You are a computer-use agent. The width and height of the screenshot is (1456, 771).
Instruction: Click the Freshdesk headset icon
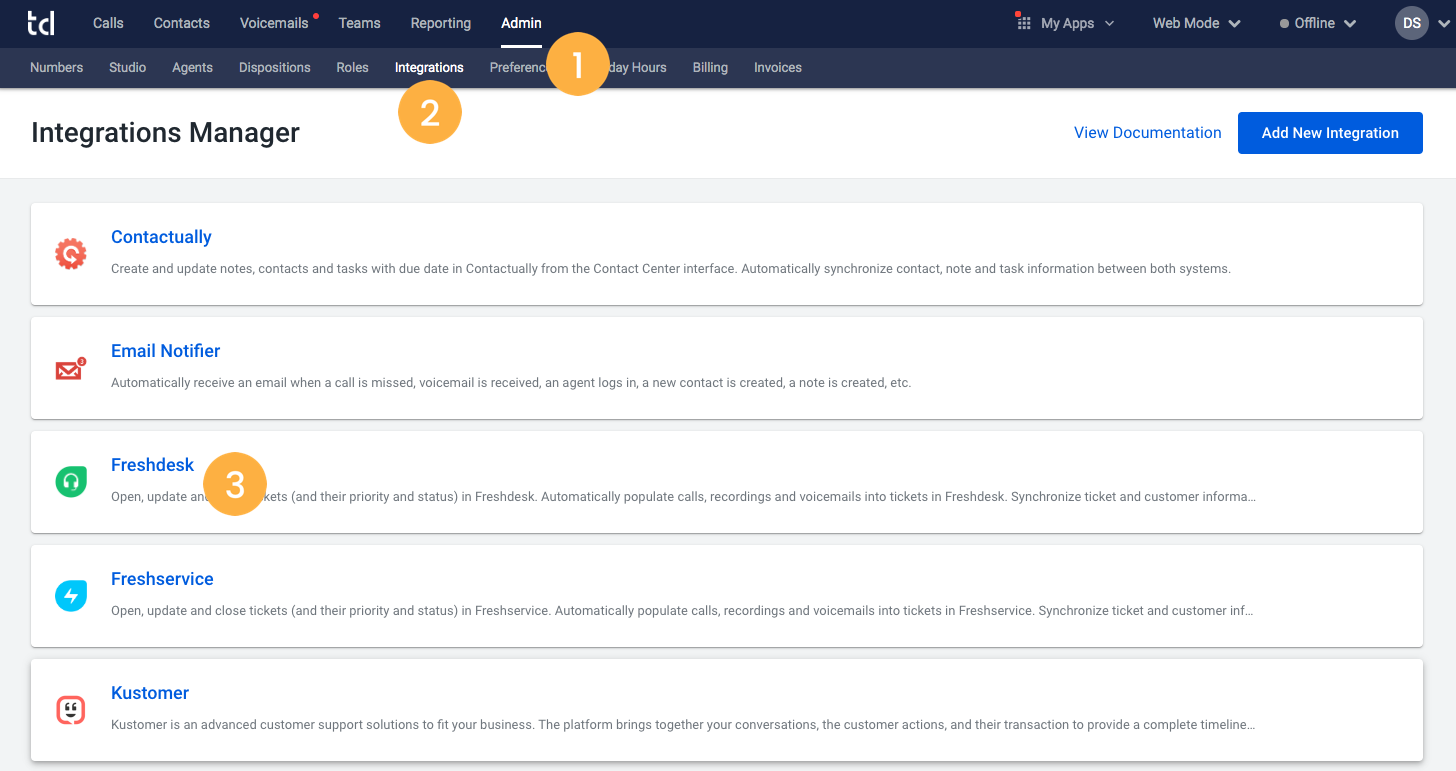70,483
